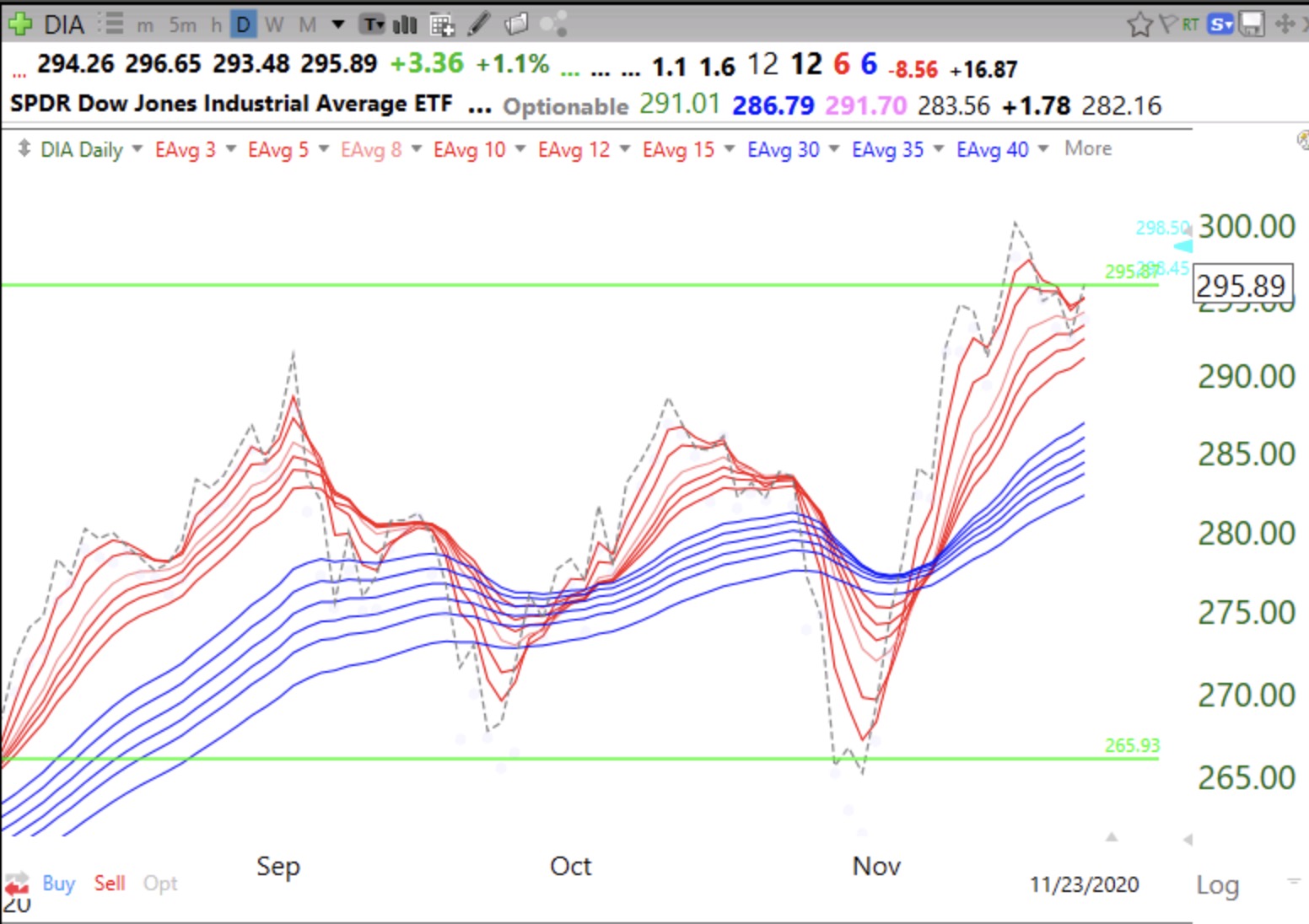This screenshot has height=924, width=1309.
Task: Click the share dots icon in toolbar
Action: [x=552, y=24]
